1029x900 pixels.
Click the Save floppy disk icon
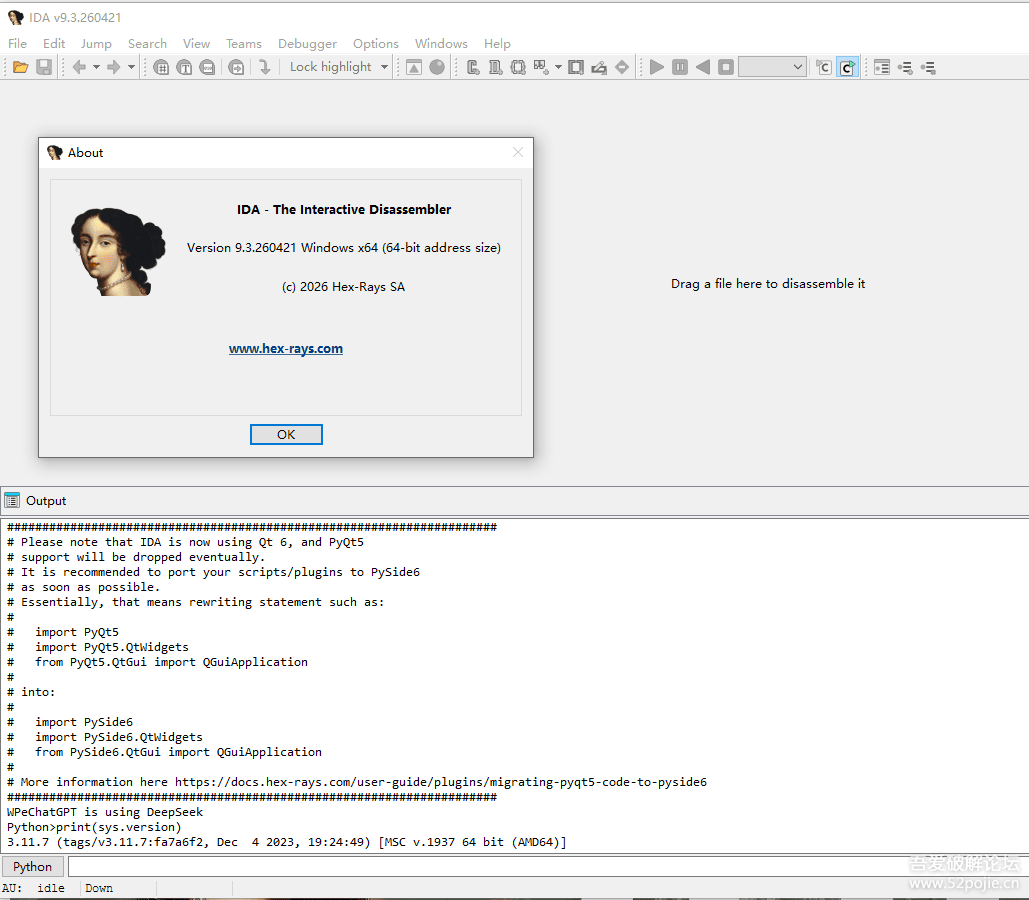(44, 67)
